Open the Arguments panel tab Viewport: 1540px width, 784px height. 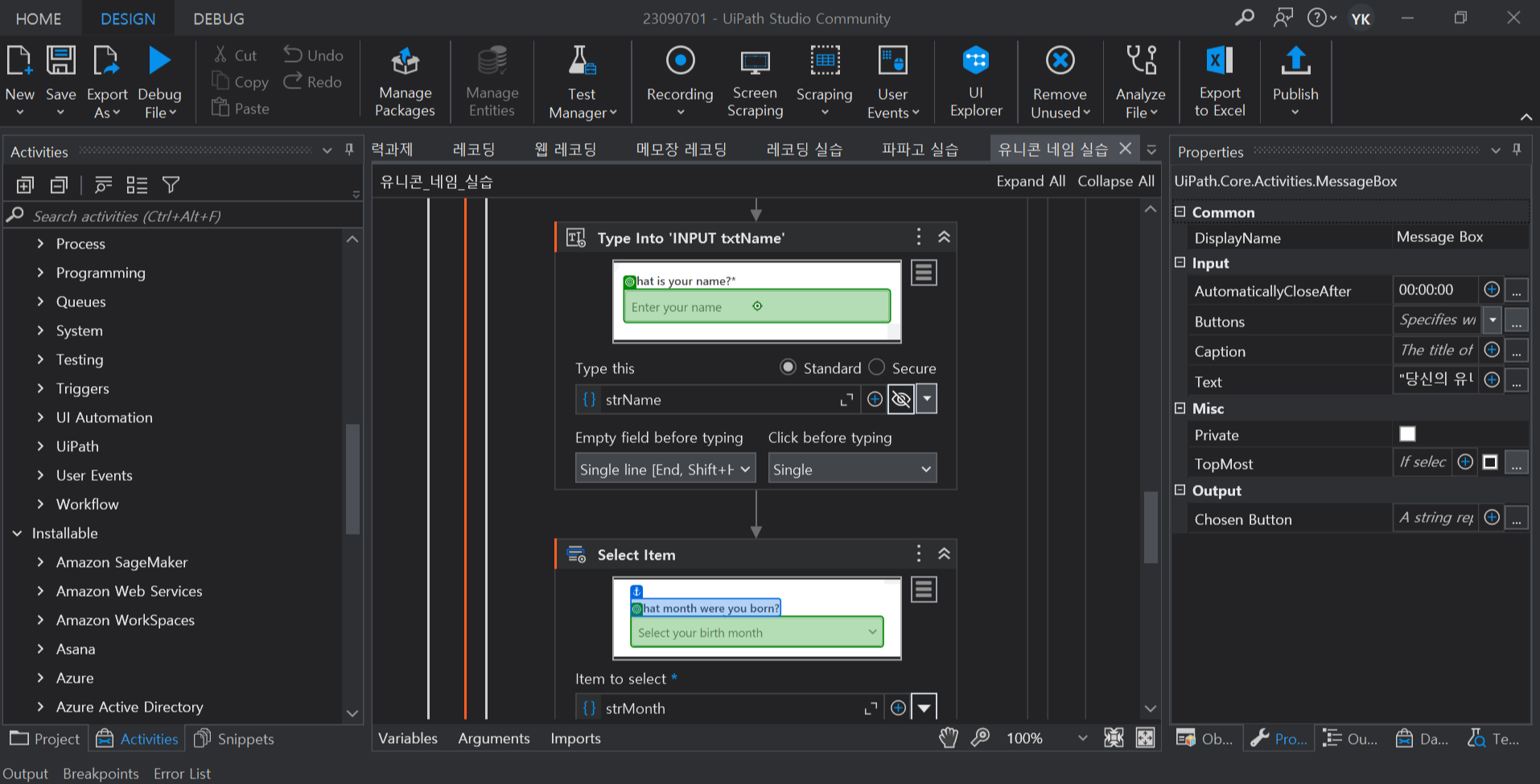494,738
